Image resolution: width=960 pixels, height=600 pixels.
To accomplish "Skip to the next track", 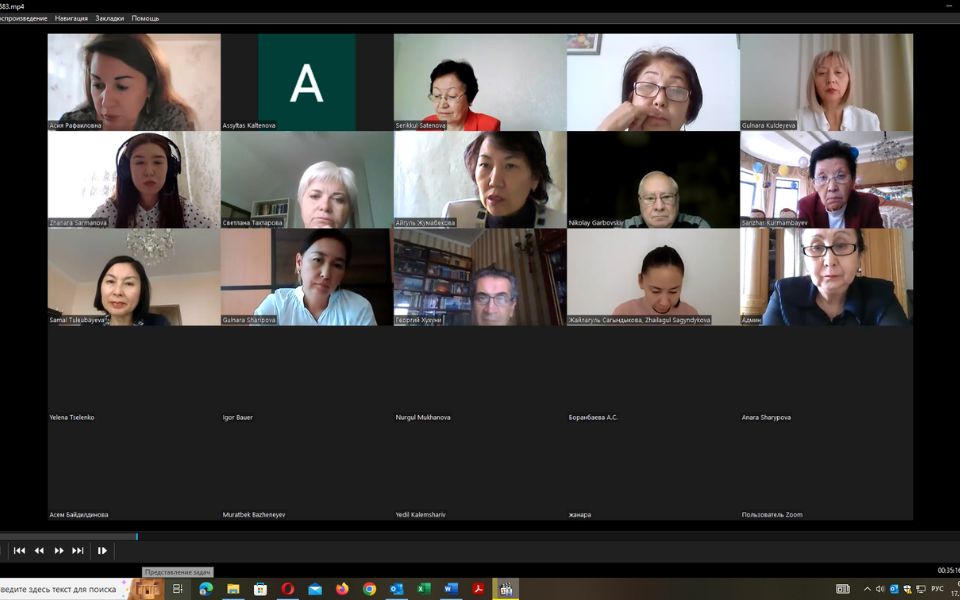I will 78,550.
